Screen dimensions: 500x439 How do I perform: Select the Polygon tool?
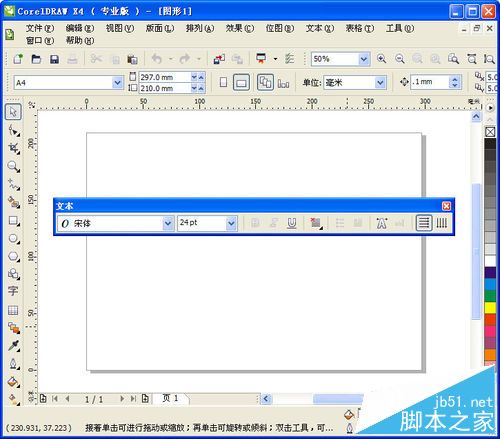point(13,256)
